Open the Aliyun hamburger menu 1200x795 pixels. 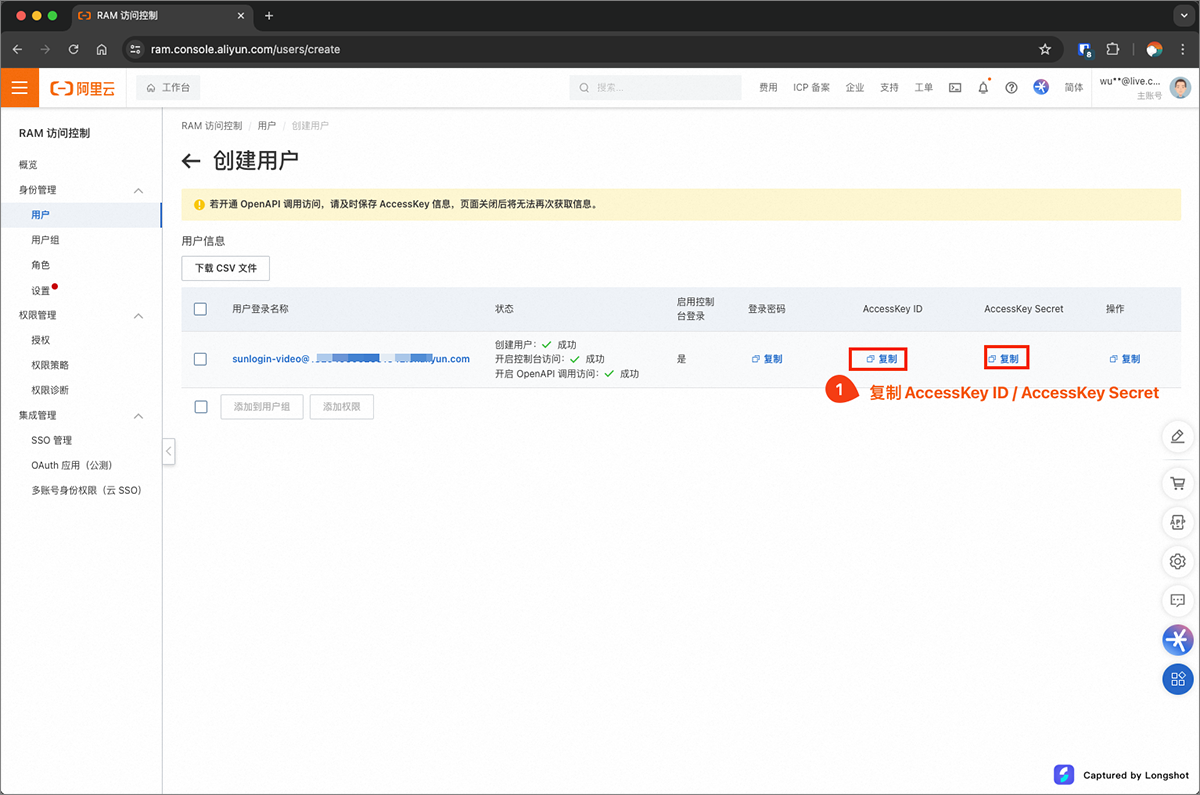tap(19, 88)
